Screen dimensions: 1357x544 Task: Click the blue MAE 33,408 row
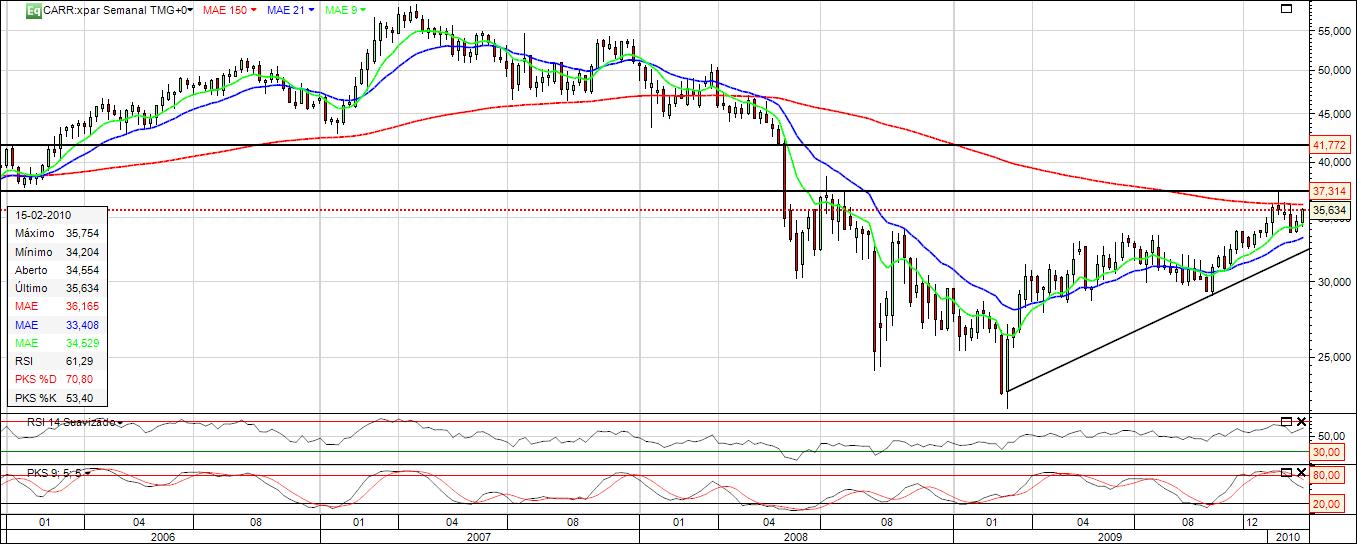57,325
